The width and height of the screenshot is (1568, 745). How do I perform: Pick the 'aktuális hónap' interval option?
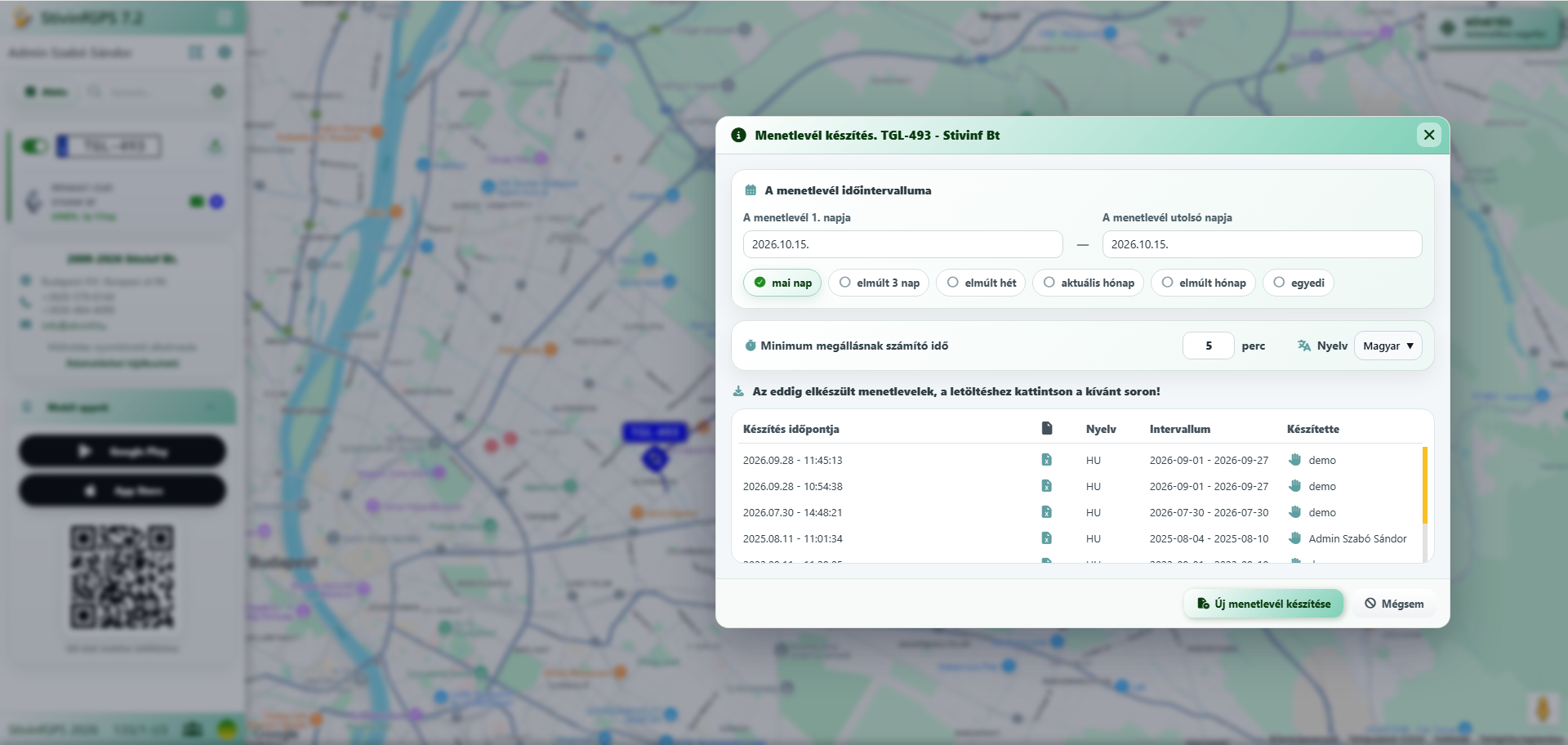coord(1088,283)
